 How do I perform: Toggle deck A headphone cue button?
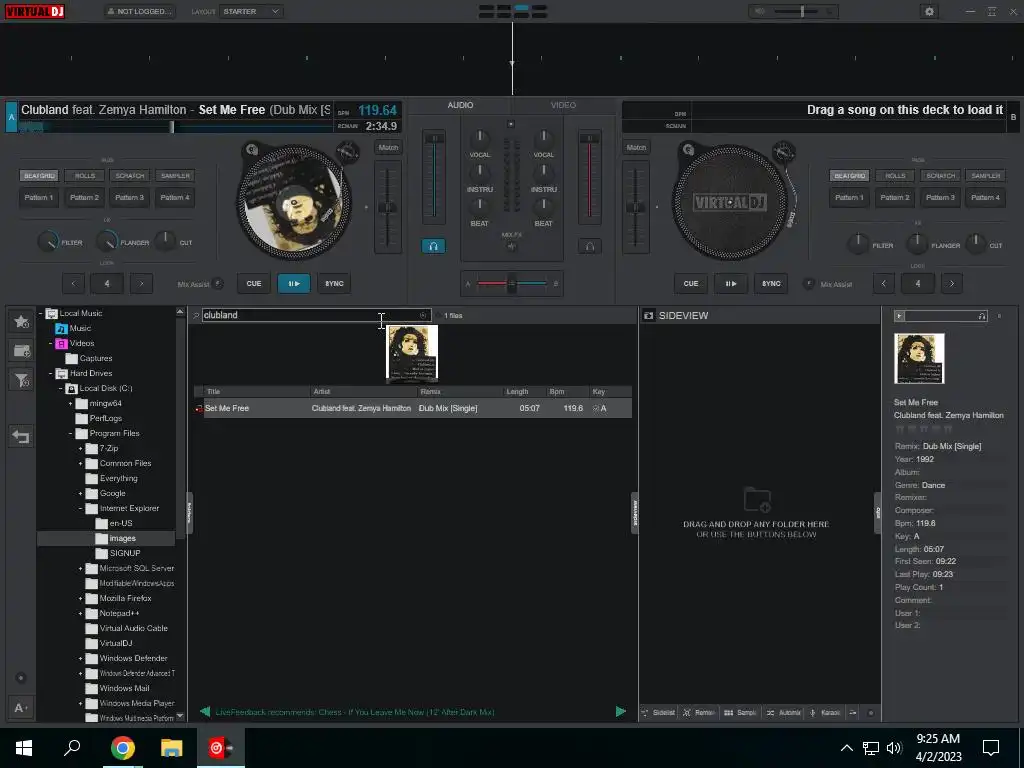[x=434, y=246]
